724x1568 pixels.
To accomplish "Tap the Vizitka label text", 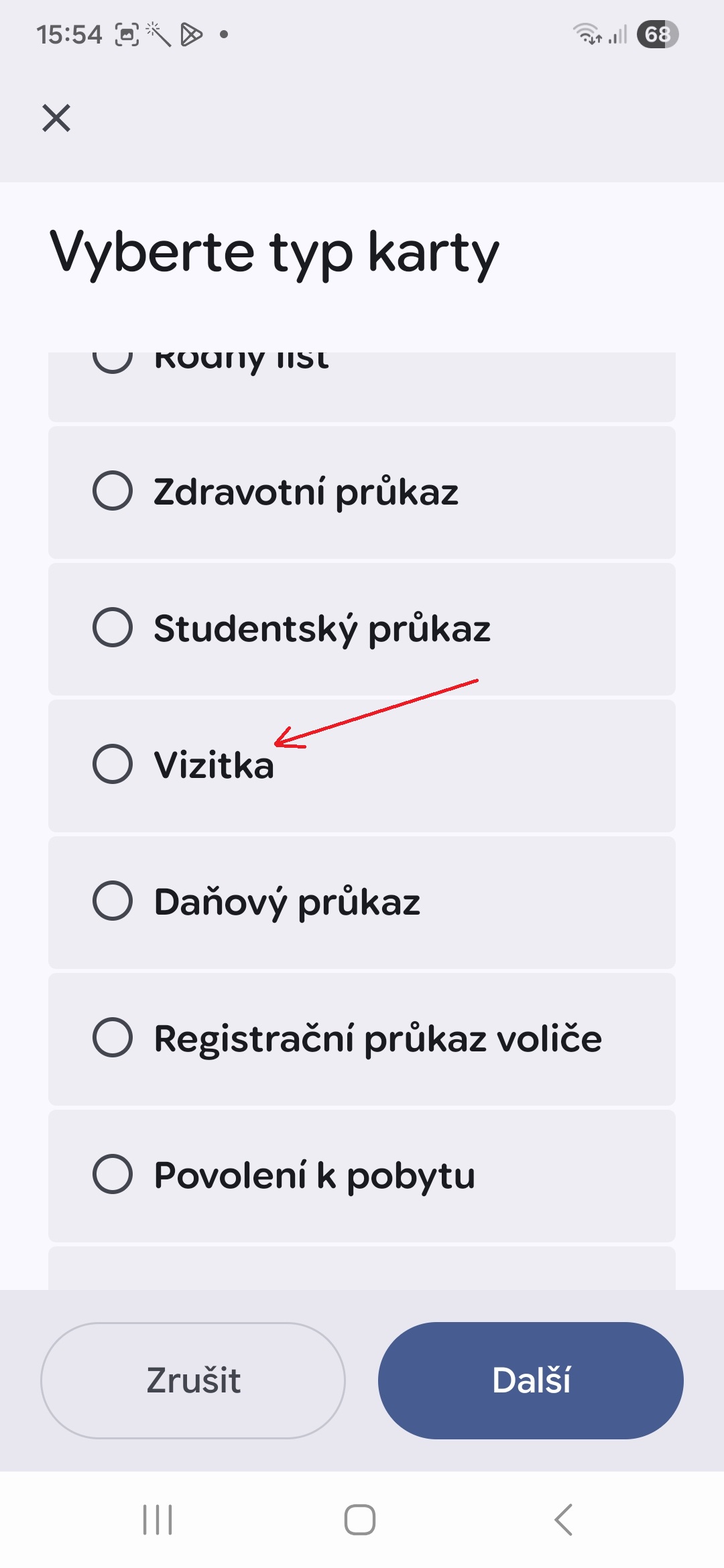I will pyautogui.click(x=214, y=765).
